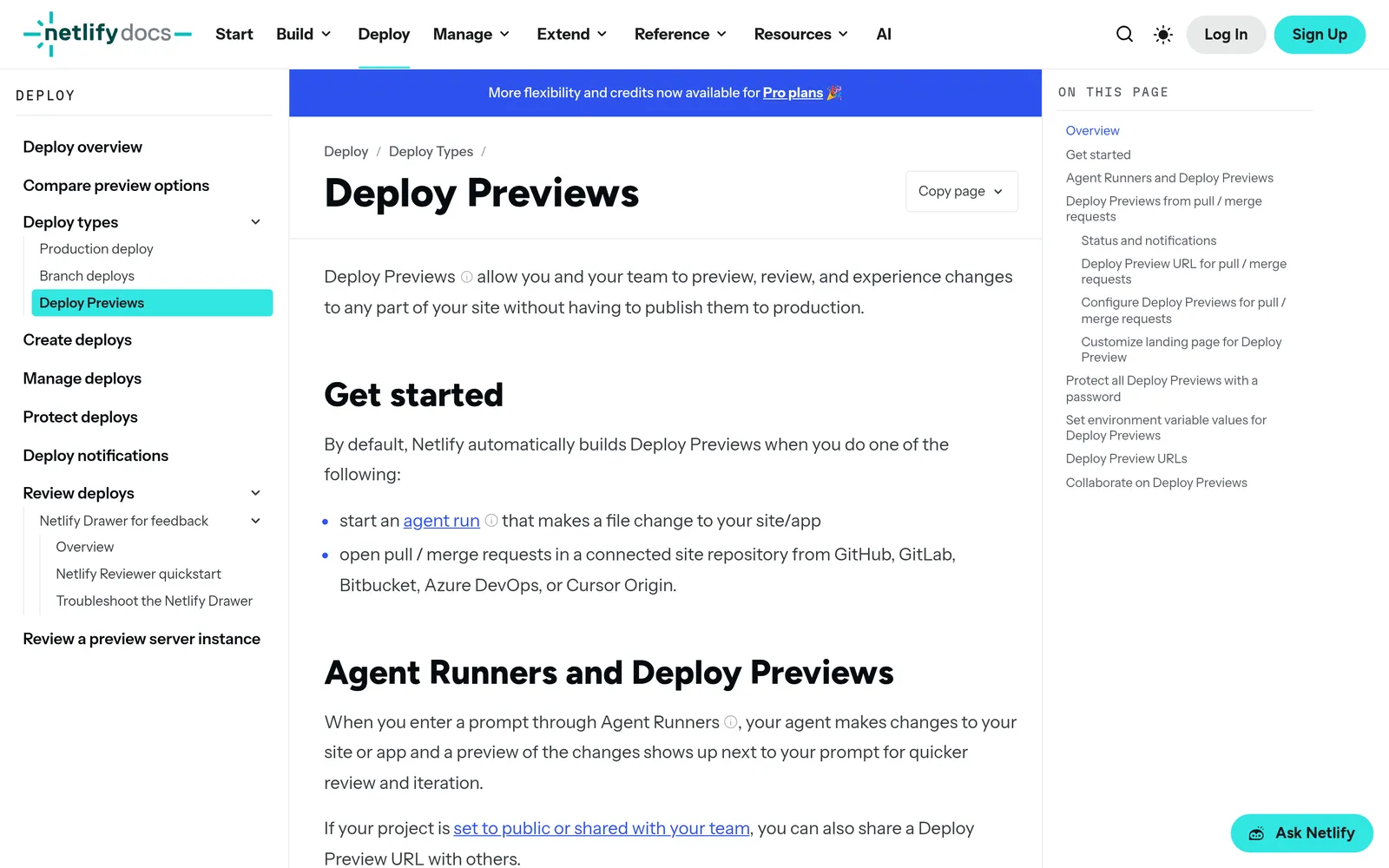Open the Extend menu dropdown
This screenshot has width=1389, height=868.
click(x=572, y=34)
